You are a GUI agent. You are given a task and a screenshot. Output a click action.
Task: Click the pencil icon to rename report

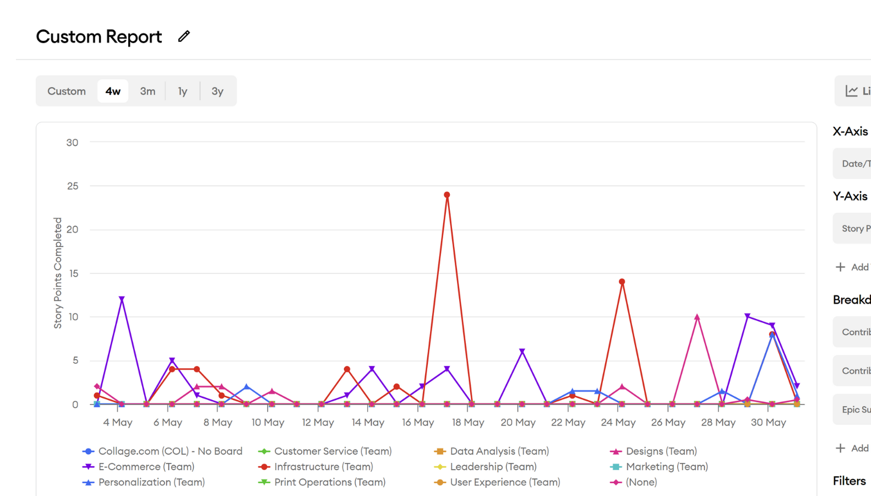click(x=184, y=37)
